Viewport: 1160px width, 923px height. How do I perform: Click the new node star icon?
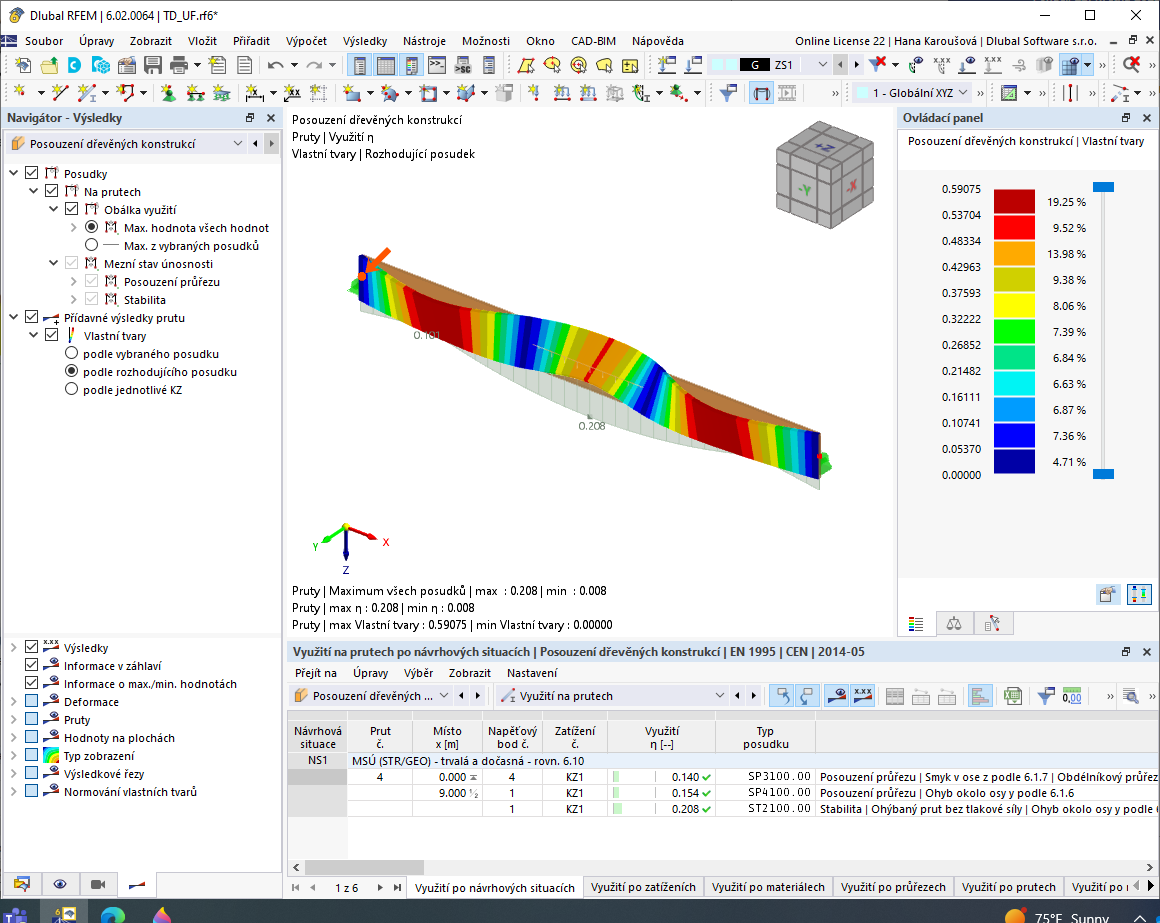[x=20, y=92]
